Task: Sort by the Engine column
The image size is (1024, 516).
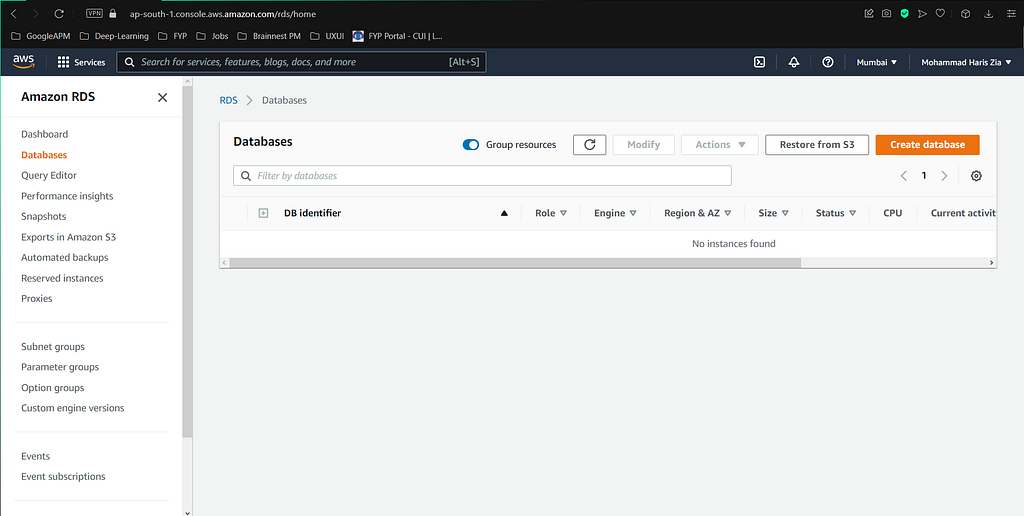Action: 615,213
